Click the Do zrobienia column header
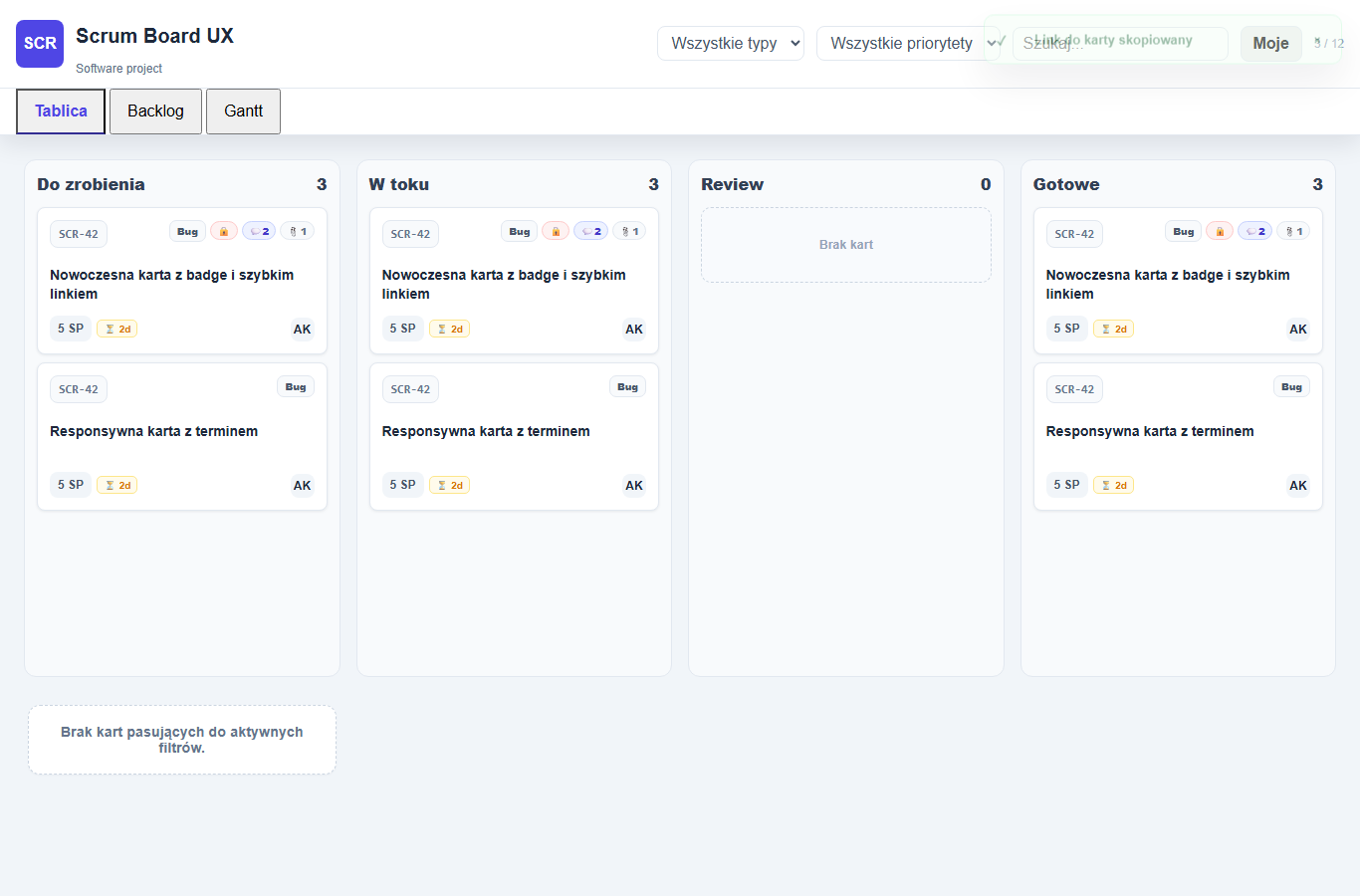The height and width of the screenshot is (896, 1360). click(x=182, y=184)
